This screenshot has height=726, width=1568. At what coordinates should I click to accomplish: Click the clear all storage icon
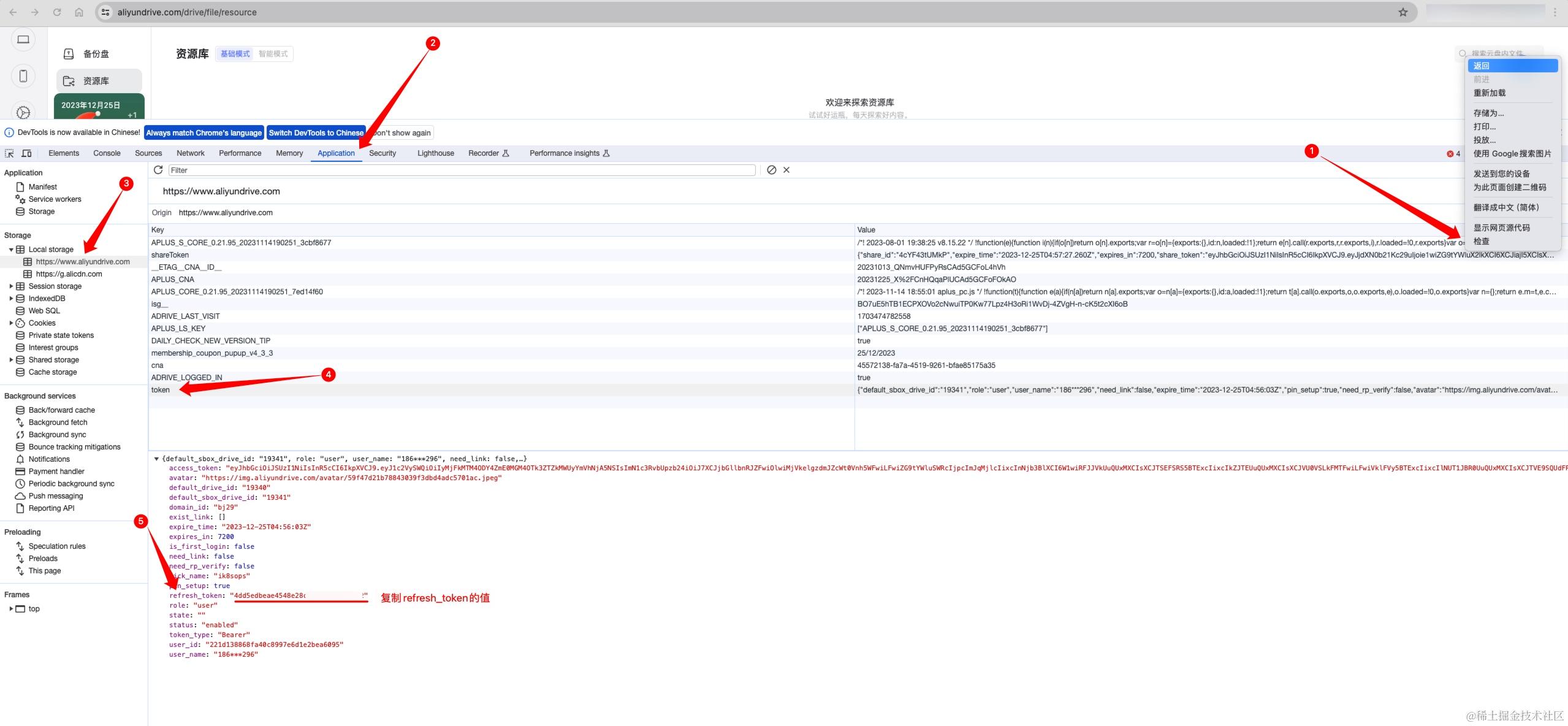click(771, 170)
